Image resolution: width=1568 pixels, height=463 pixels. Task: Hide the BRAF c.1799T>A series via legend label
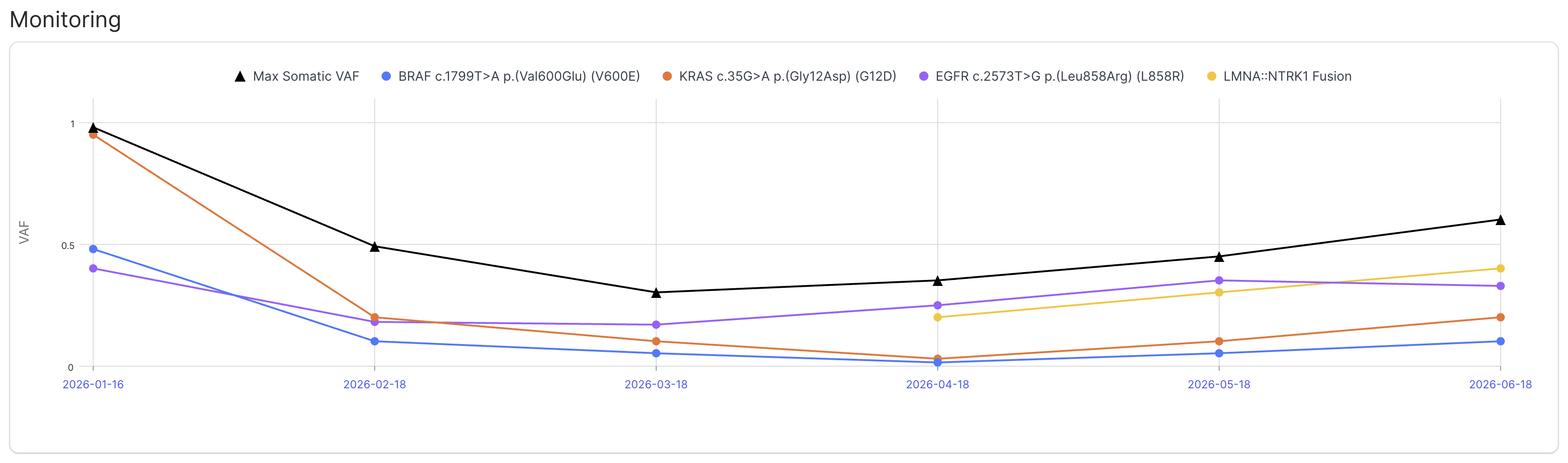(x=519, y=76)
